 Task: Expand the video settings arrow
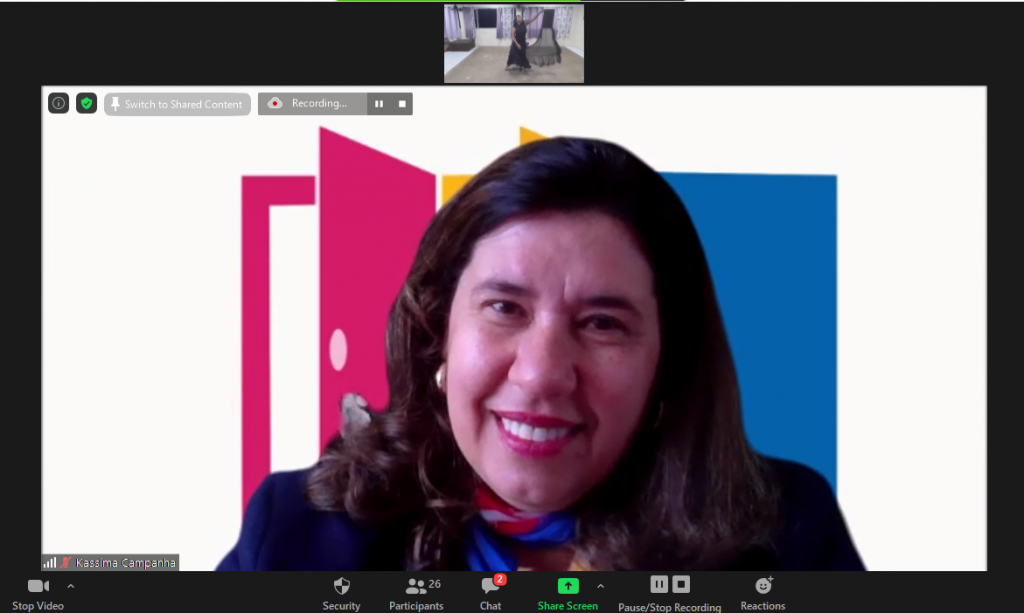pyautogui.click(x=71, y=586)
